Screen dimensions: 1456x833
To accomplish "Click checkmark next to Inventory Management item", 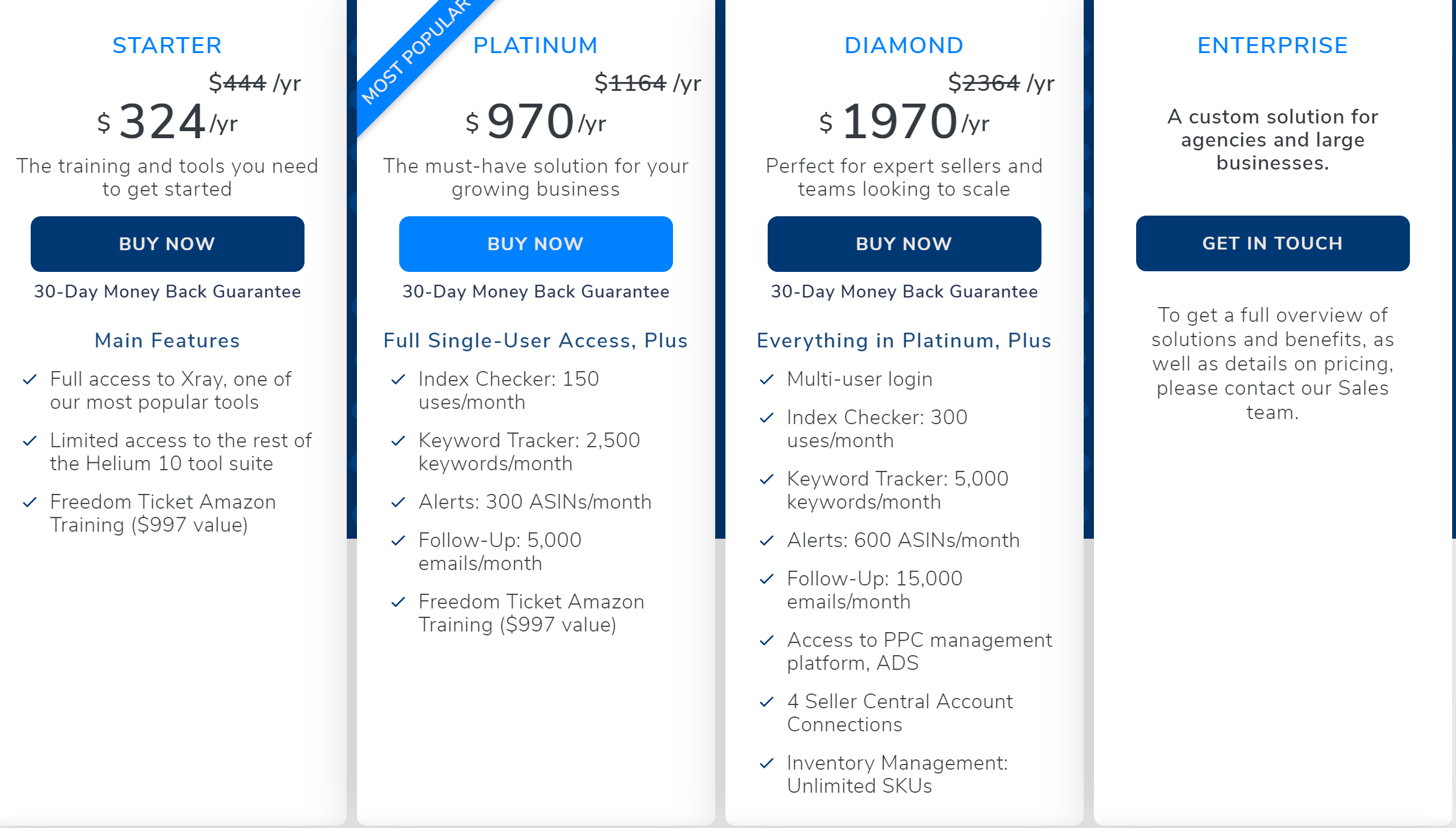I will pyautogui.click(x=766, y=763).
